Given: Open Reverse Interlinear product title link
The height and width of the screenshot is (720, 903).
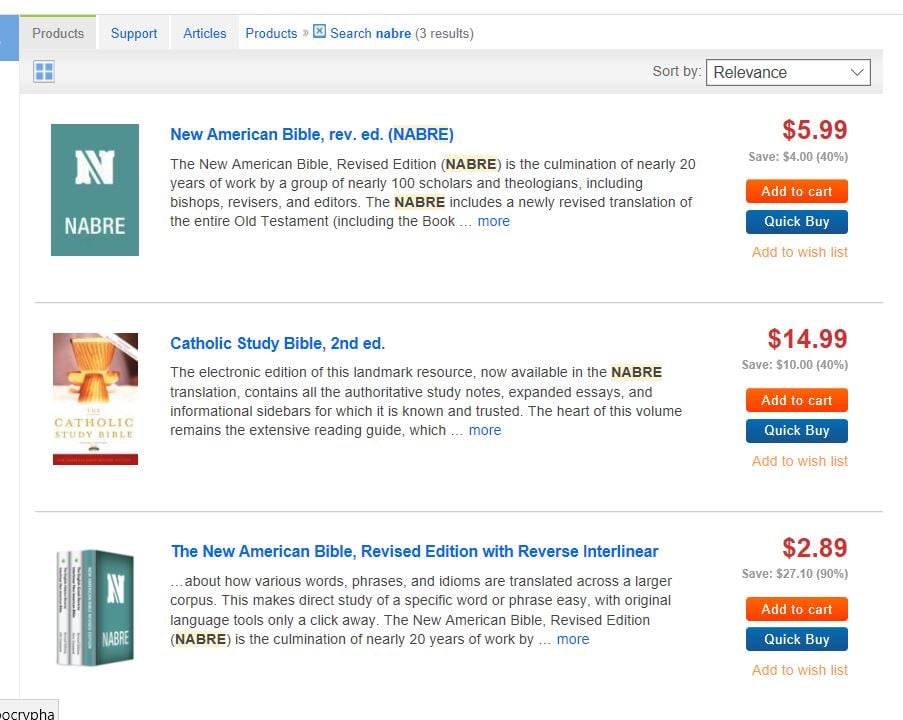Looking at the screenshot, I should pyautogui.click(x=414, y=551).
